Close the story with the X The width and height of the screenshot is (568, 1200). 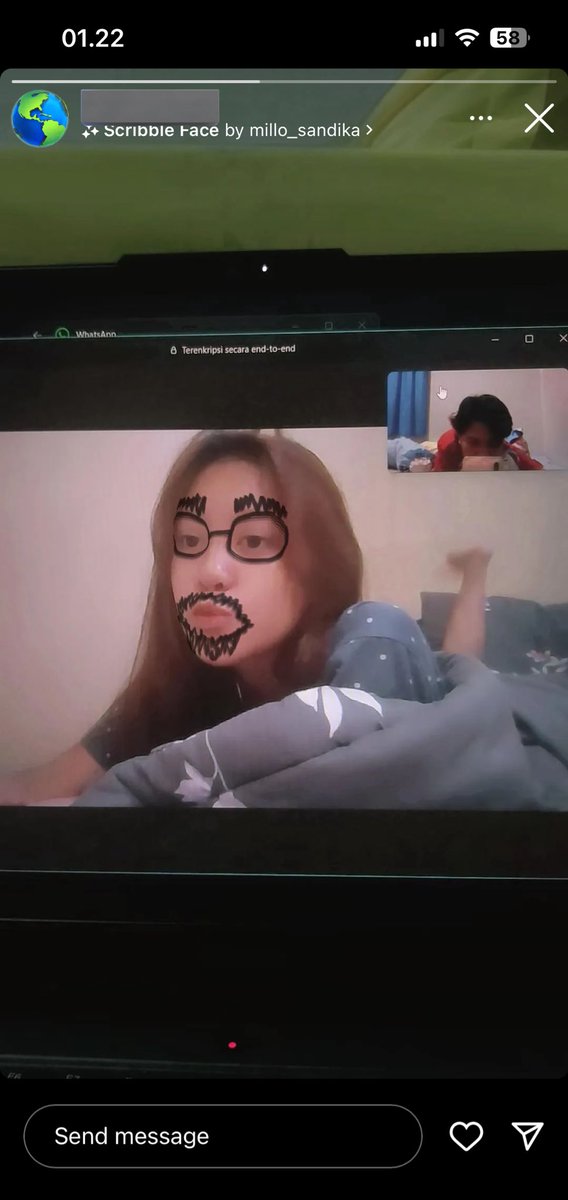539,118
